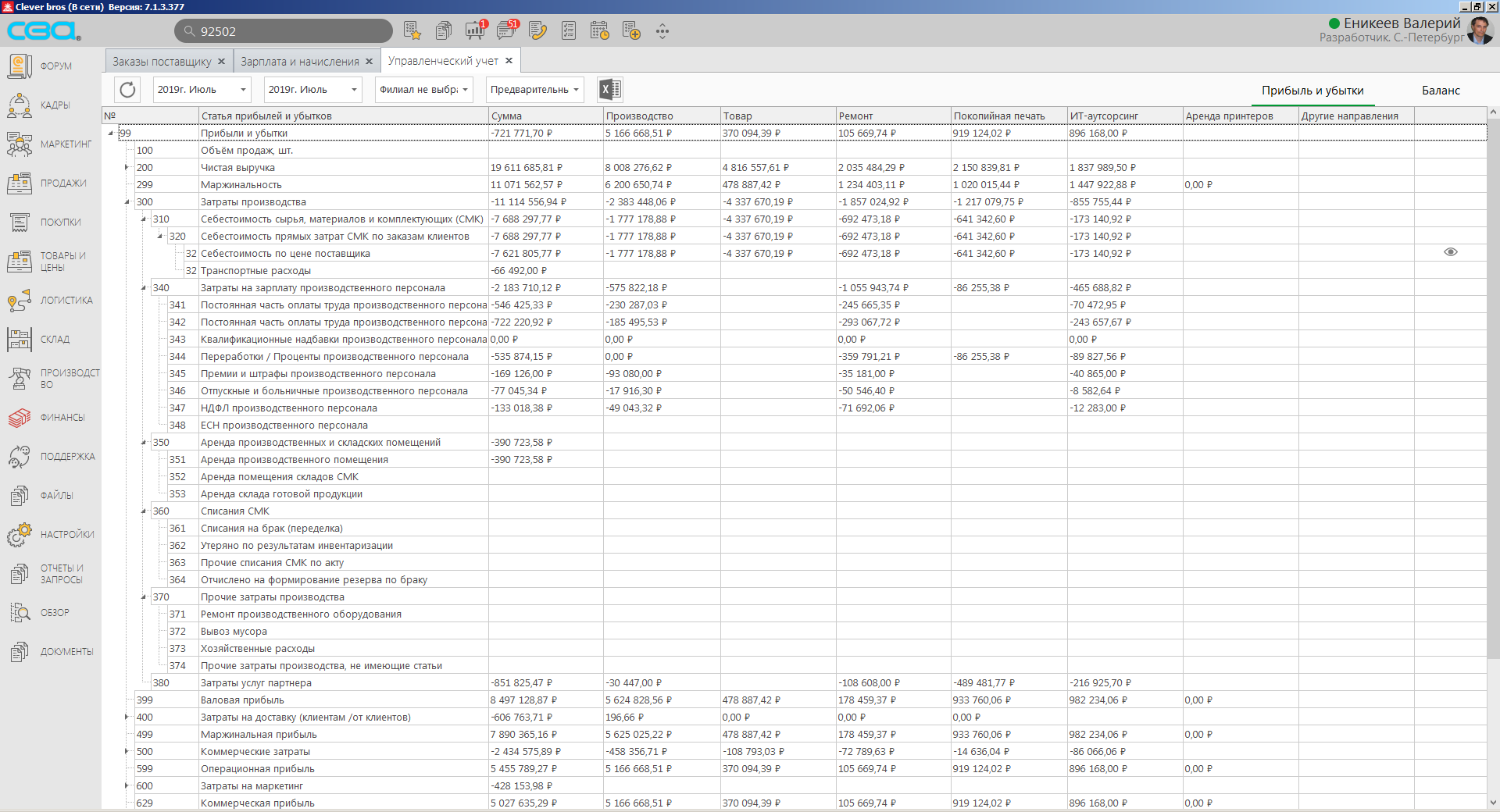Open the Предварительный mode dropdown
This screenshot has height=812, width=1500.
pos(534,90)
